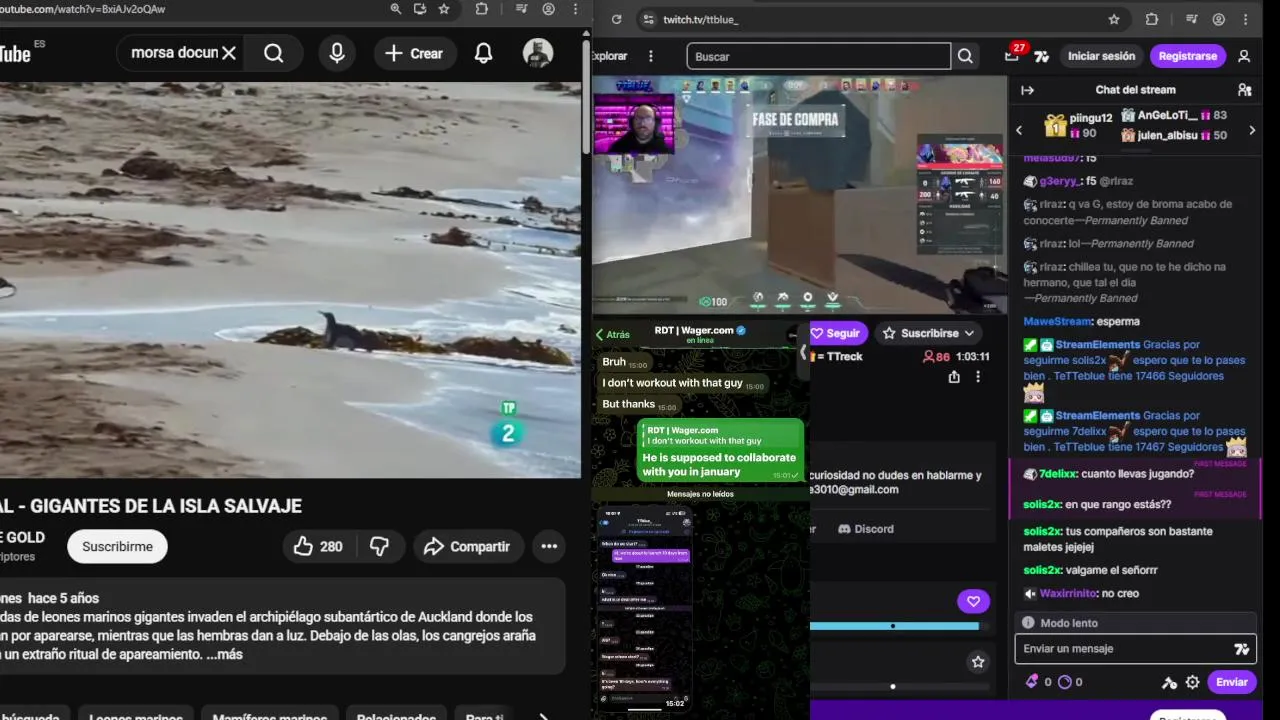
Task: Click the Modo lento info icon
Action: (x=1028, y=623)
